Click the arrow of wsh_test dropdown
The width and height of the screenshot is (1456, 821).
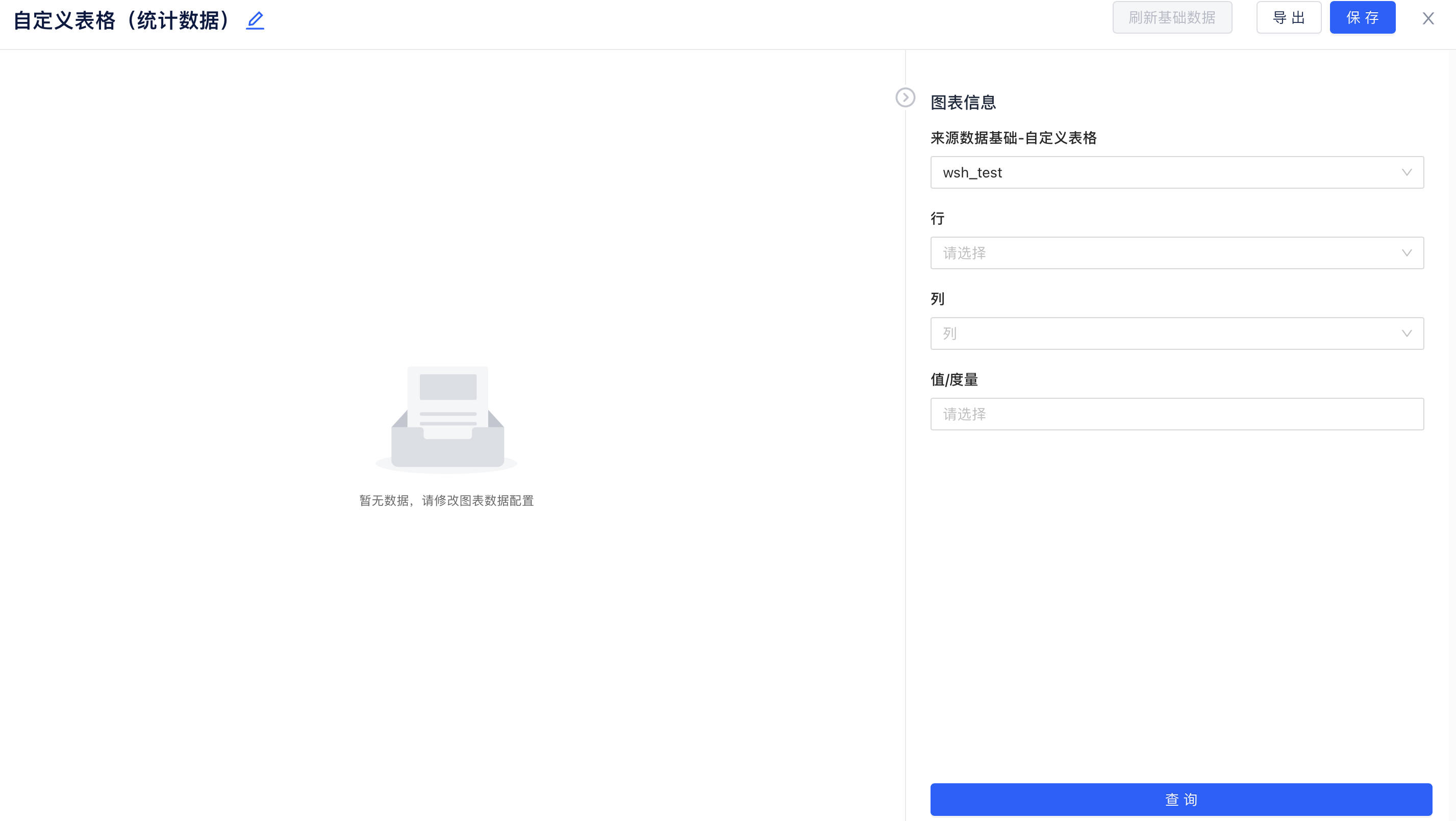[1407, 172]
